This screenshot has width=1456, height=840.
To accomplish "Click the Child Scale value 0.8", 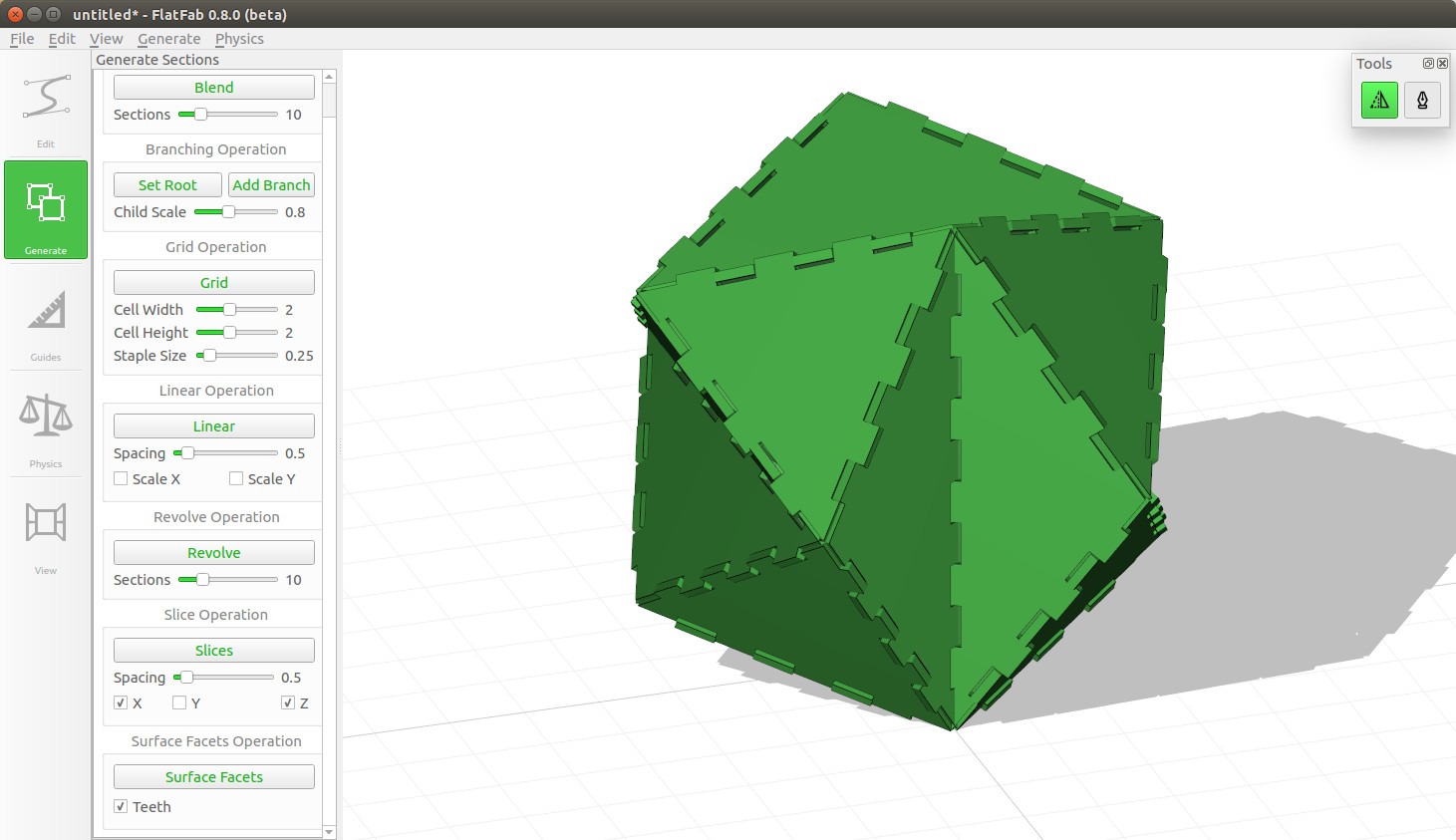I will click(x=295, y=212).
